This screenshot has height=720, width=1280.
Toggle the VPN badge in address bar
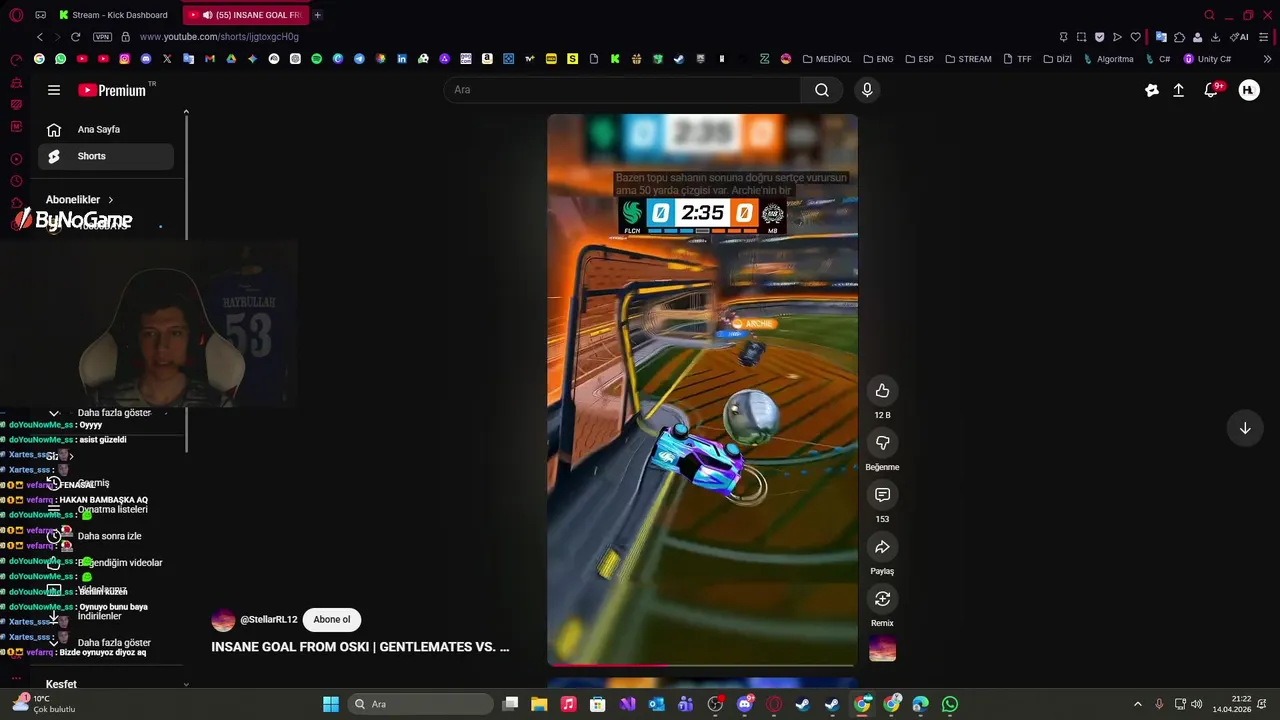coord(102,37)
